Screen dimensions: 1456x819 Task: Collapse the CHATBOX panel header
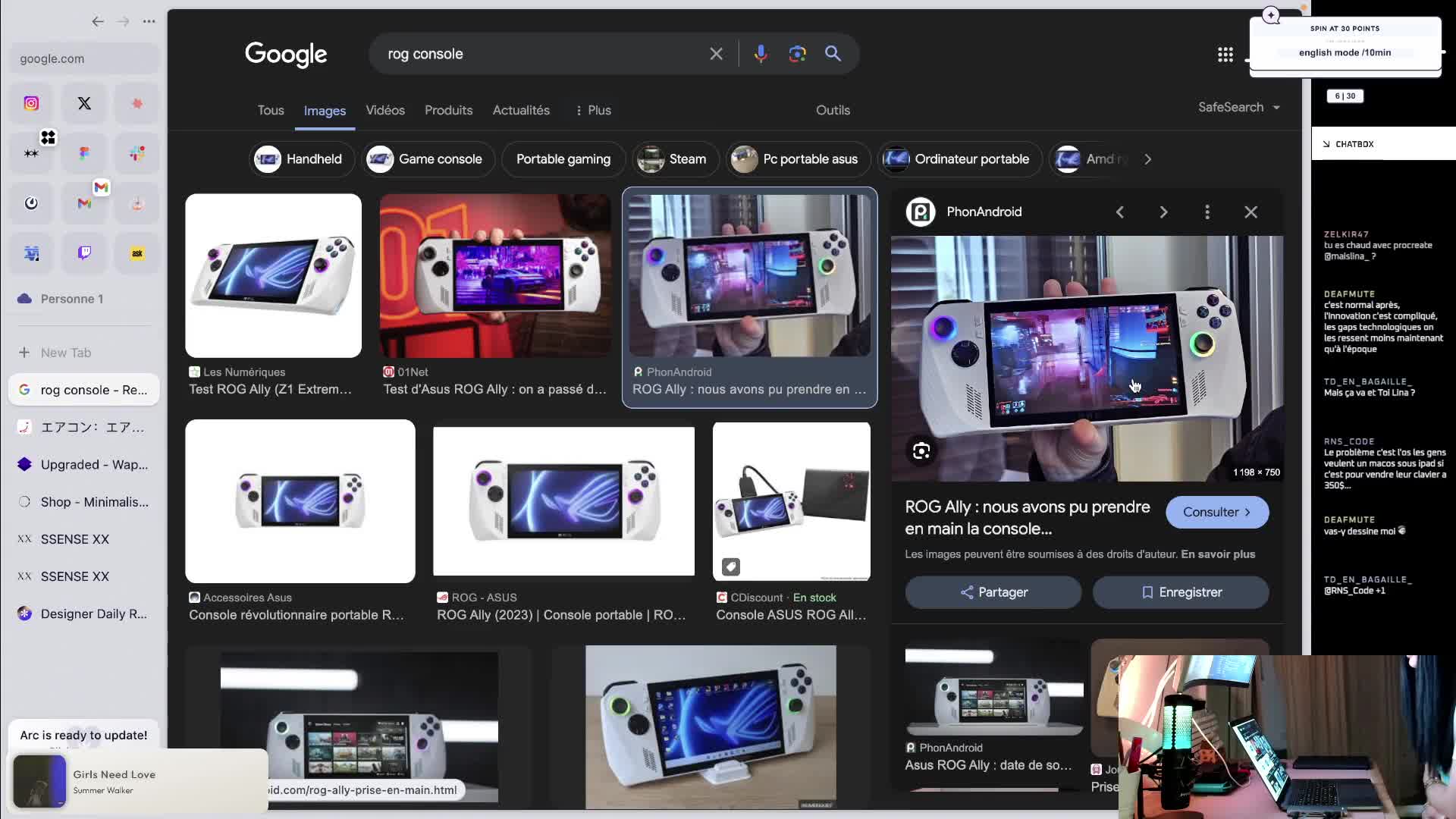coord(1384,144)
